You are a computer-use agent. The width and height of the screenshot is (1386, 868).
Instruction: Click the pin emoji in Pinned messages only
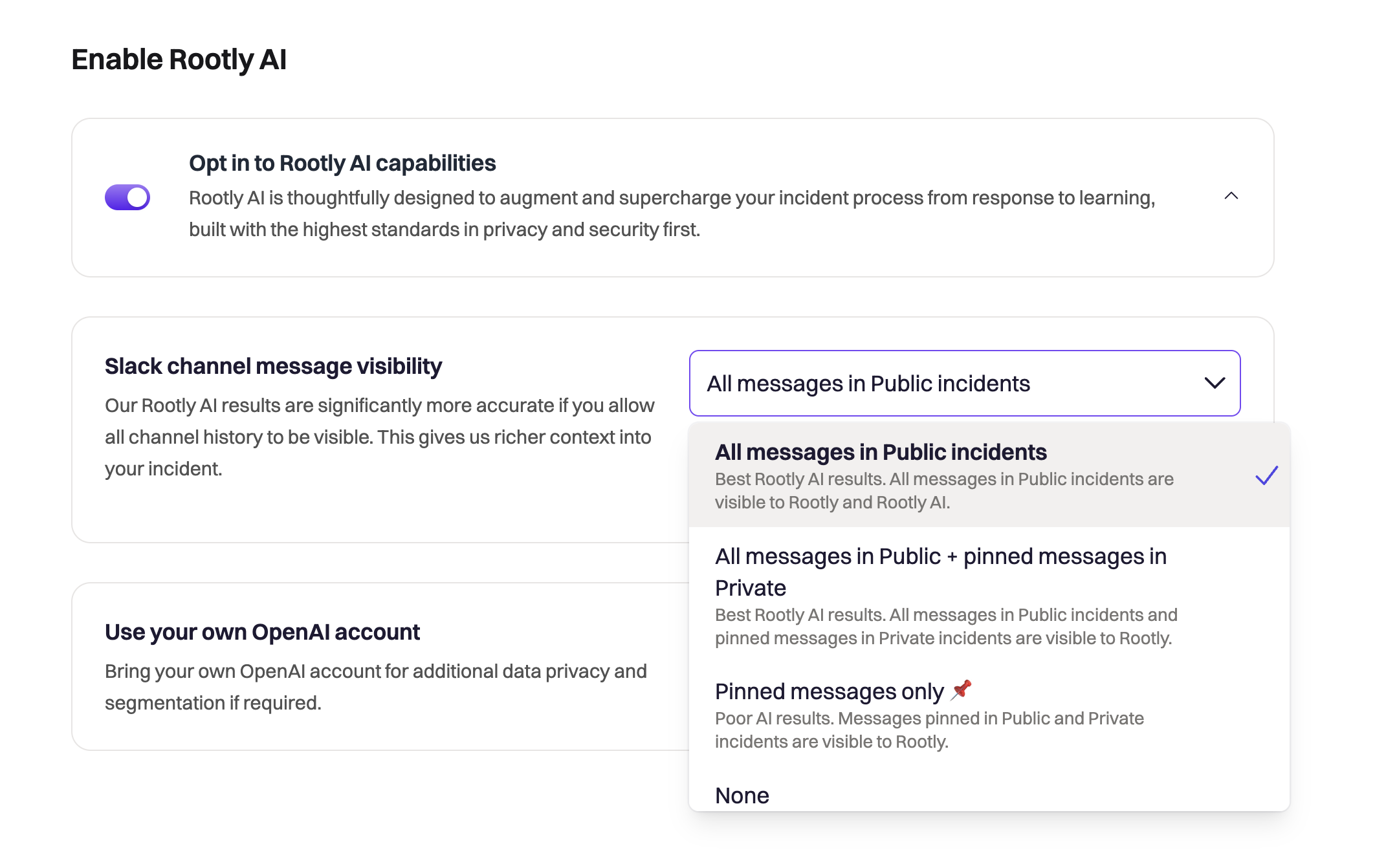[x=960, y=689]
